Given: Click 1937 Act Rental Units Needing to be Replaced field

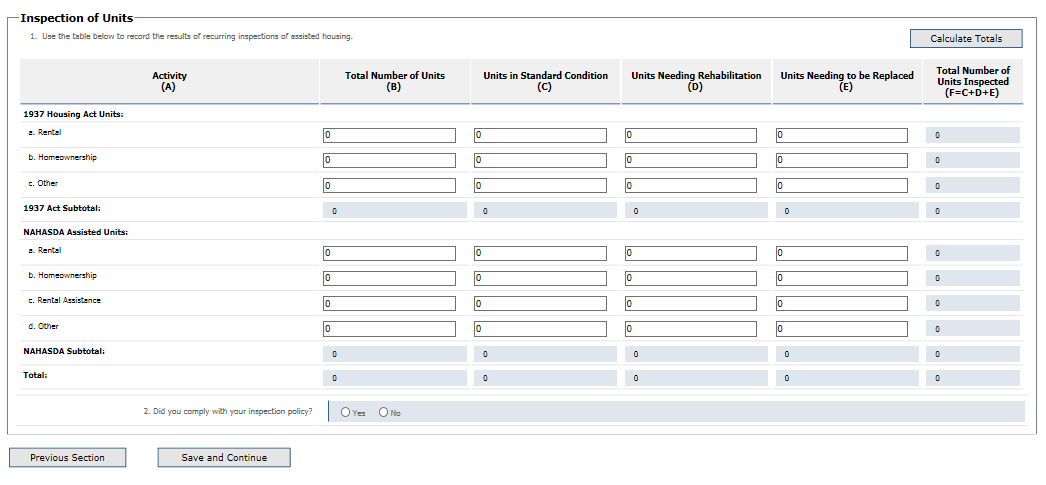Looking at the screenshot, I should (x=842, y=135).
